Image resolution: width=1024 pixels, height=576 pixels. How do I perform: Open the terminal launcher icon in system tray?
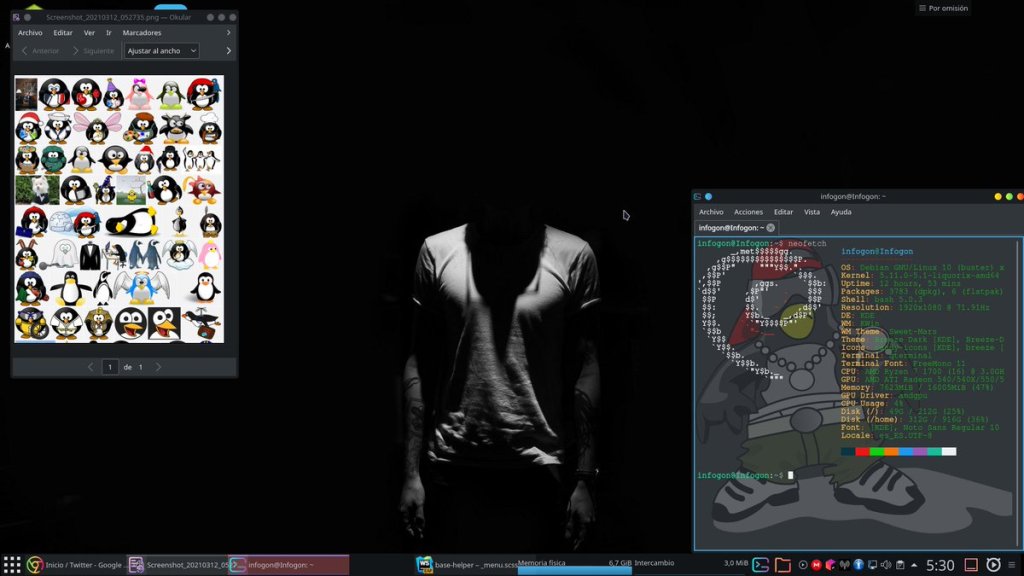coord(761,565)
